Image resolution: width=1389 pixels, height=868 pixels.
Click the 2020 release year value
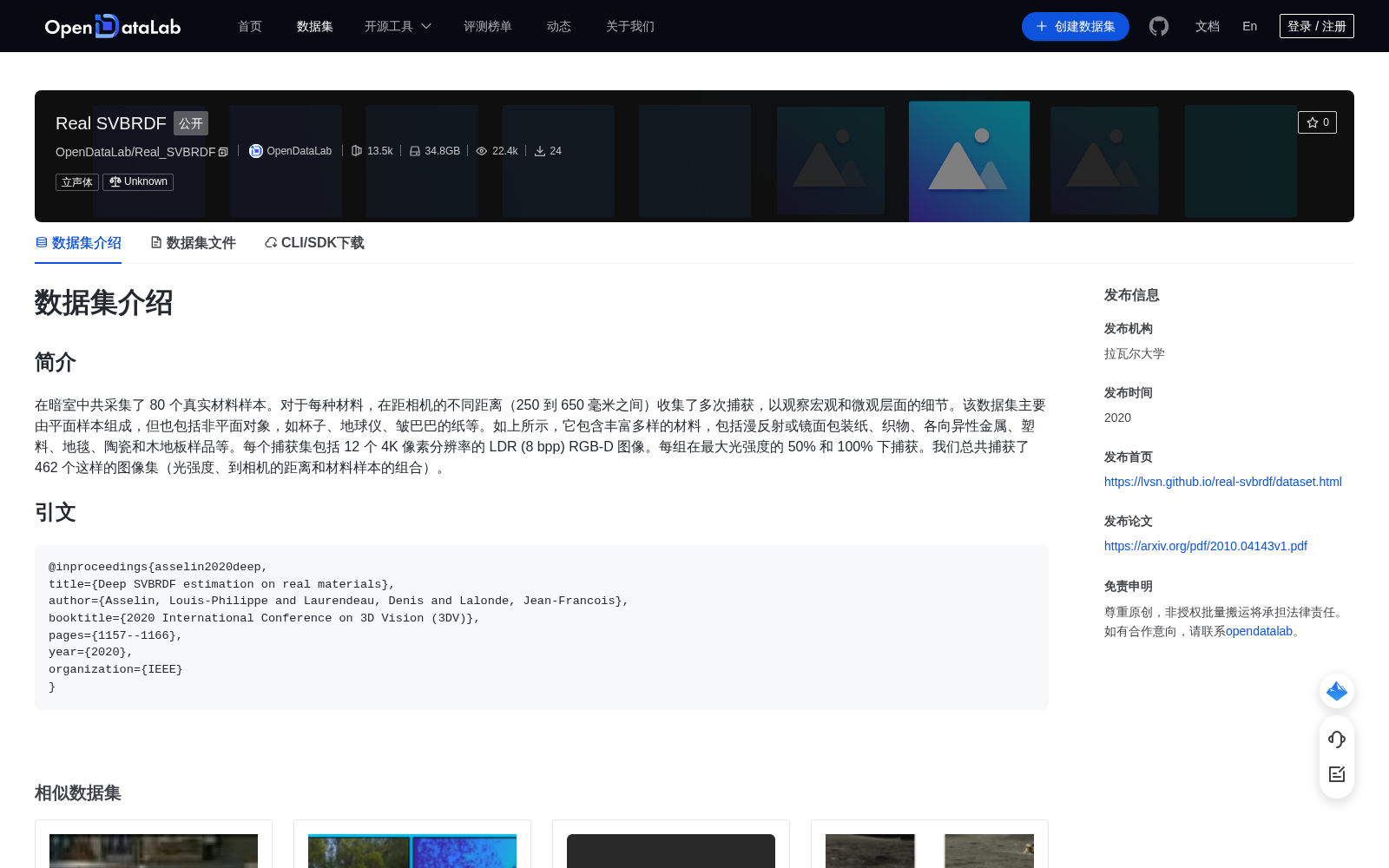[x=1117, y=418]
